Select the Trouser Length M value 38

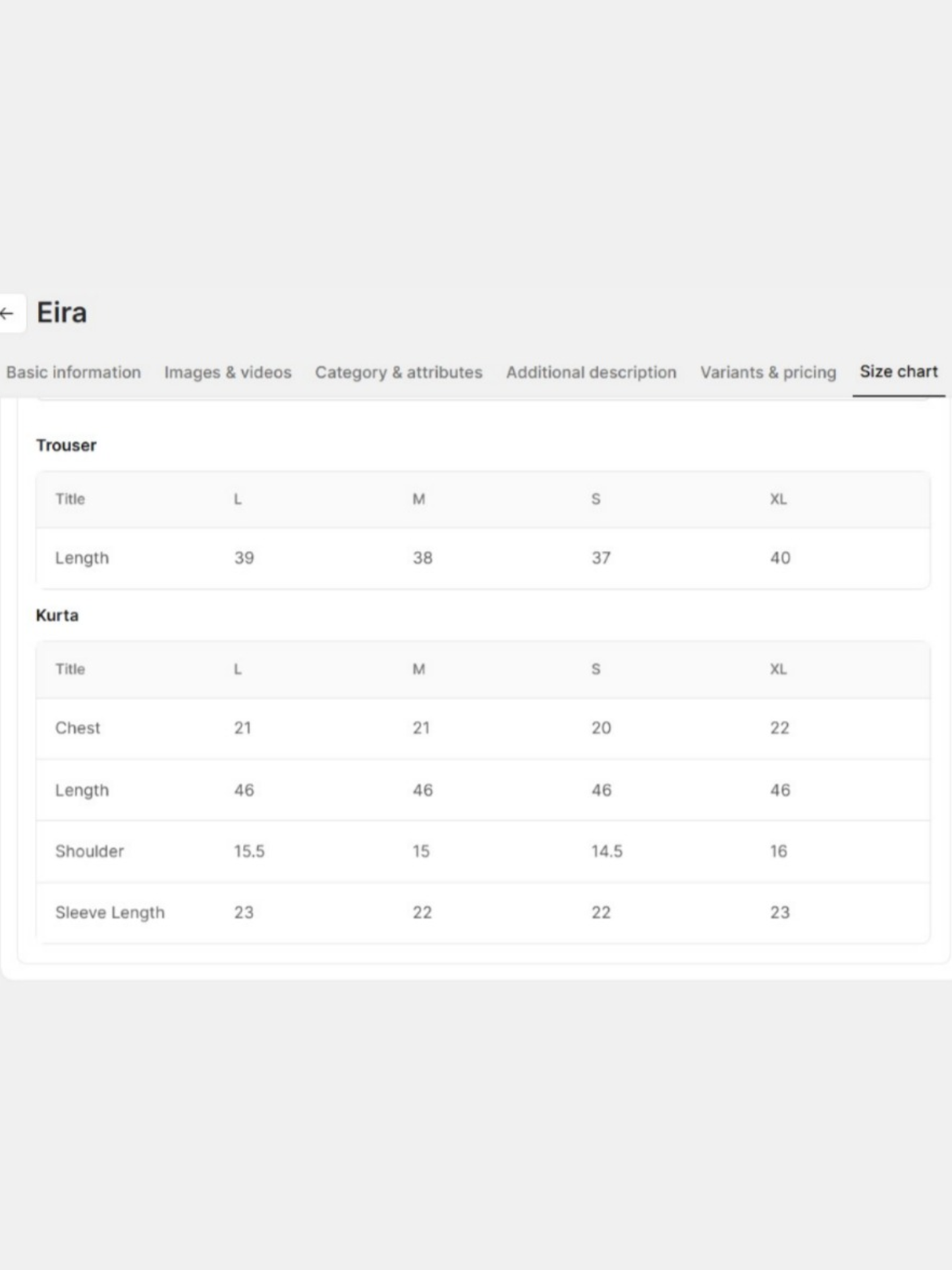point(423,558)
